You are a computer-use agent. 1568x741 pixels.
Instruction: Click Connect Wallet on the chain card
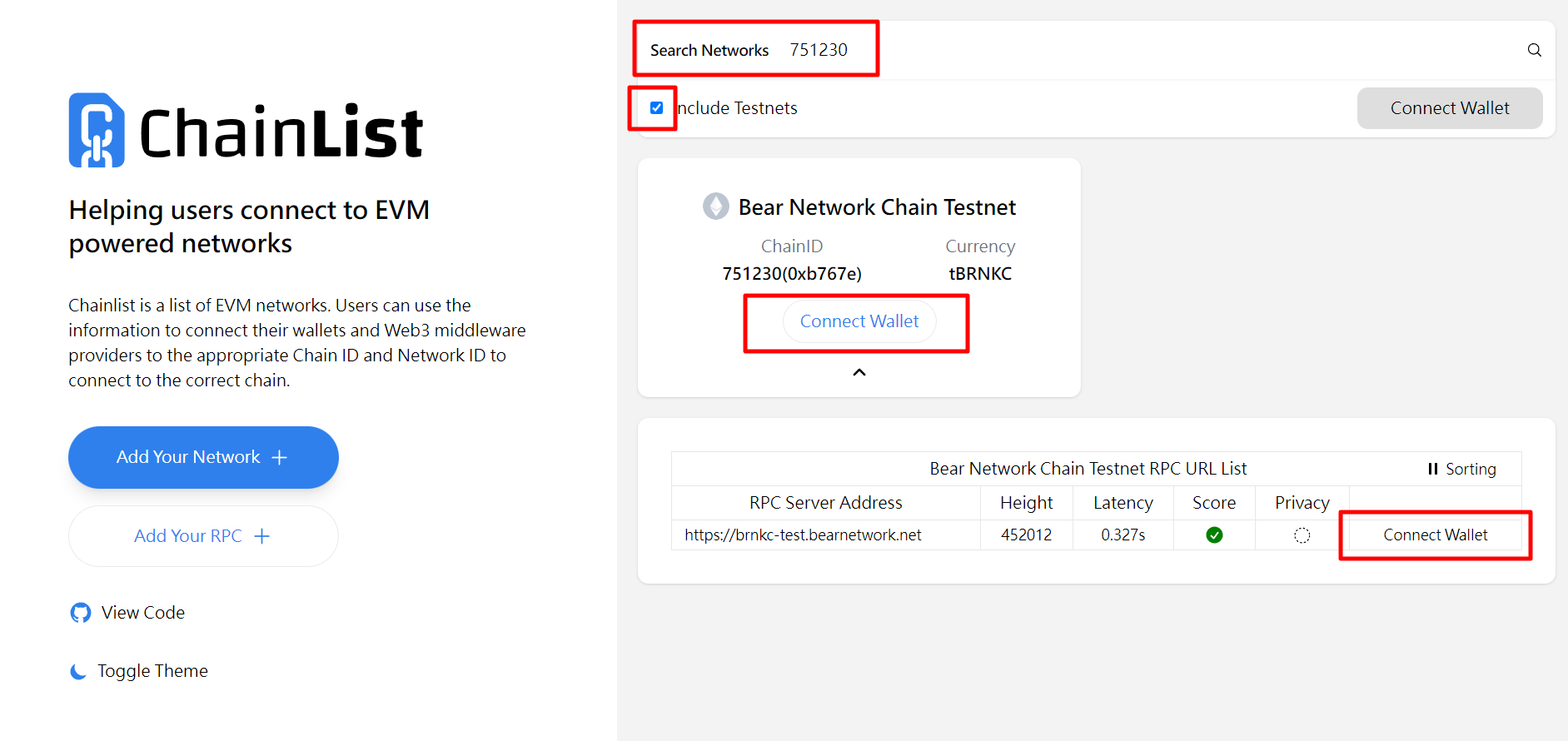coord(859,321)
